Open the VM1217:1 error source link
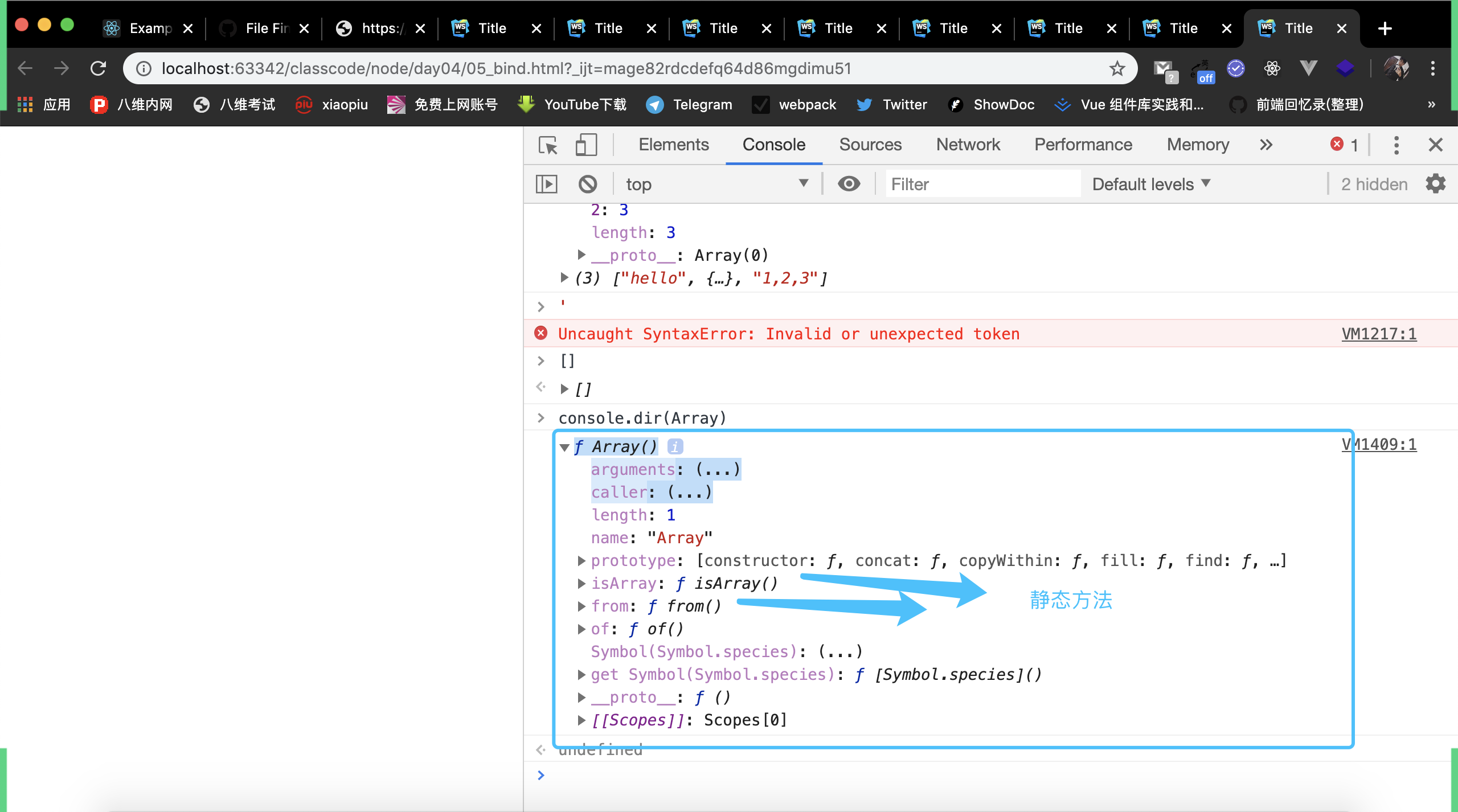1458x812 pixels. pyautogui.click(x=1378, y=334)
